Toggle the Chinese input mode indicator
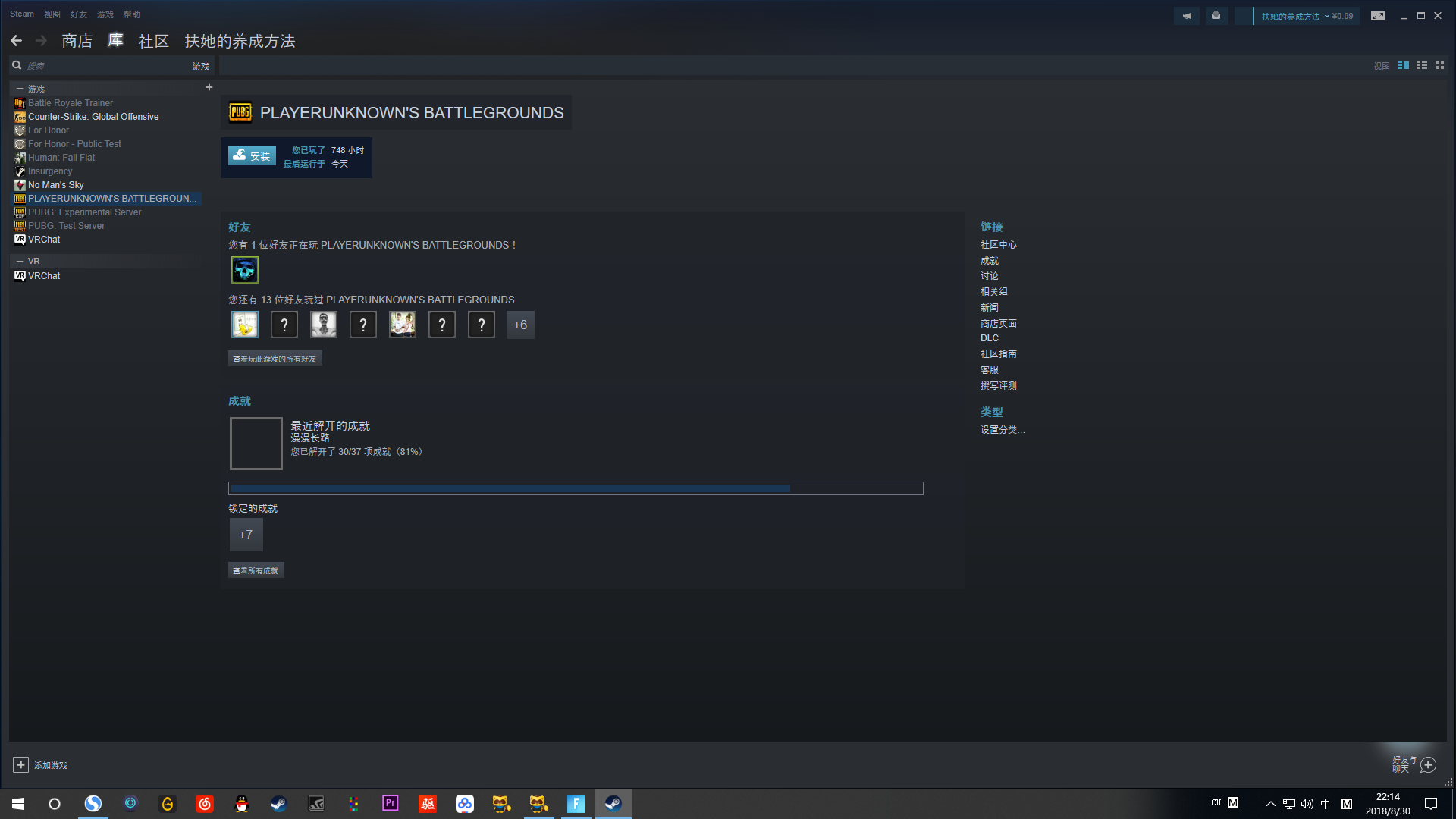 (1326, 804)
